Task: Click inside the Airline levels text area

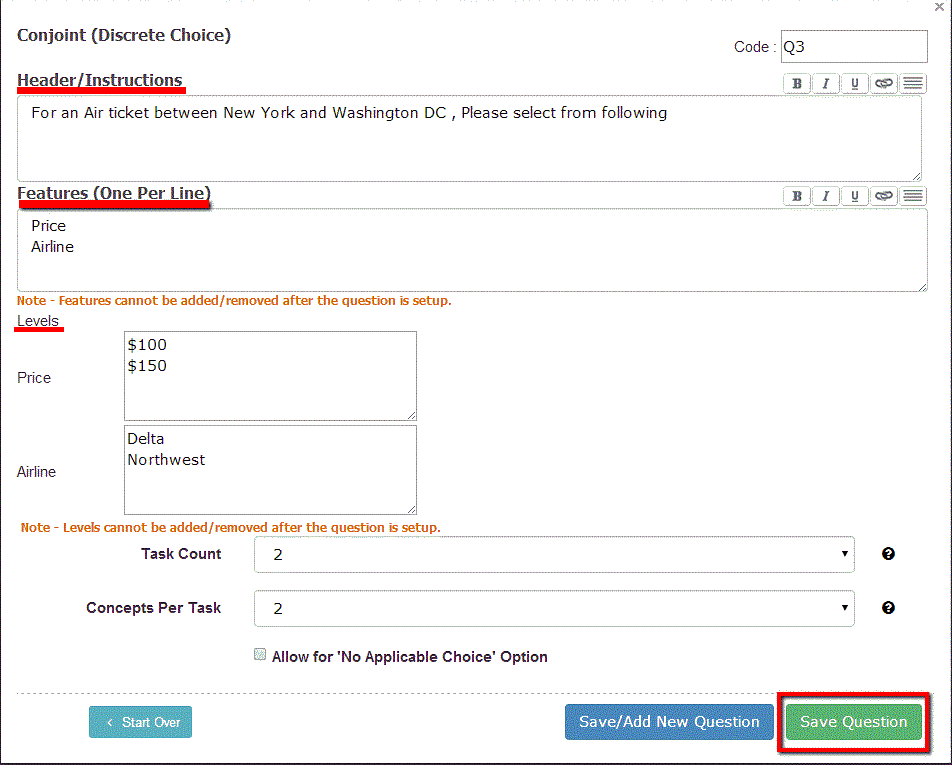Action: (270, 470)
